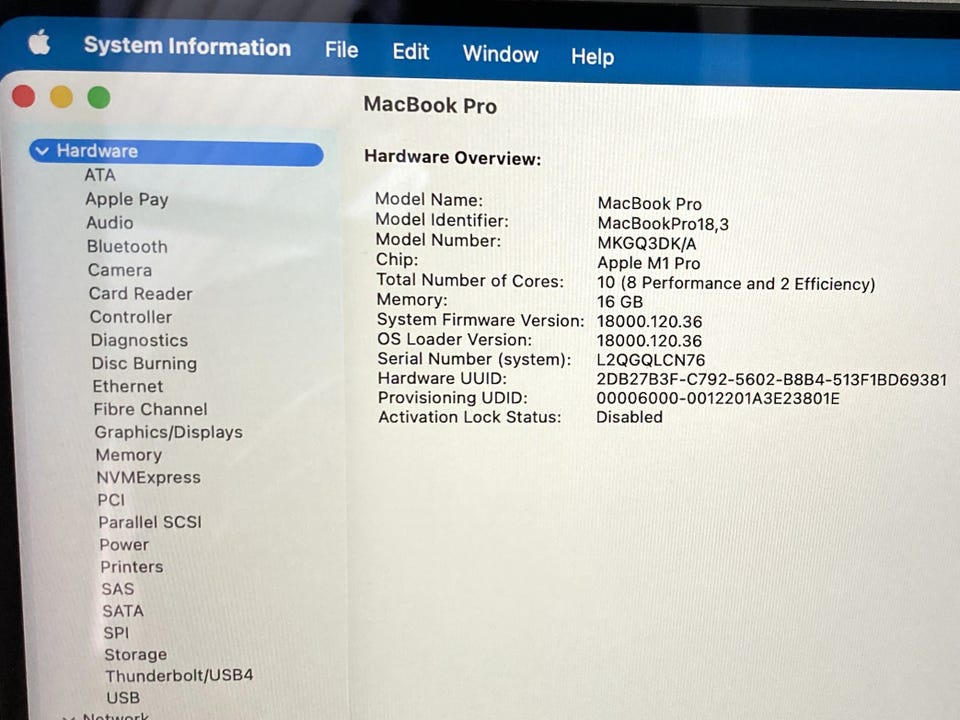The height and width of the screenshot is (720, 960).
Task: Select Apple Pay in the sidebar
Action: point(127,199)
